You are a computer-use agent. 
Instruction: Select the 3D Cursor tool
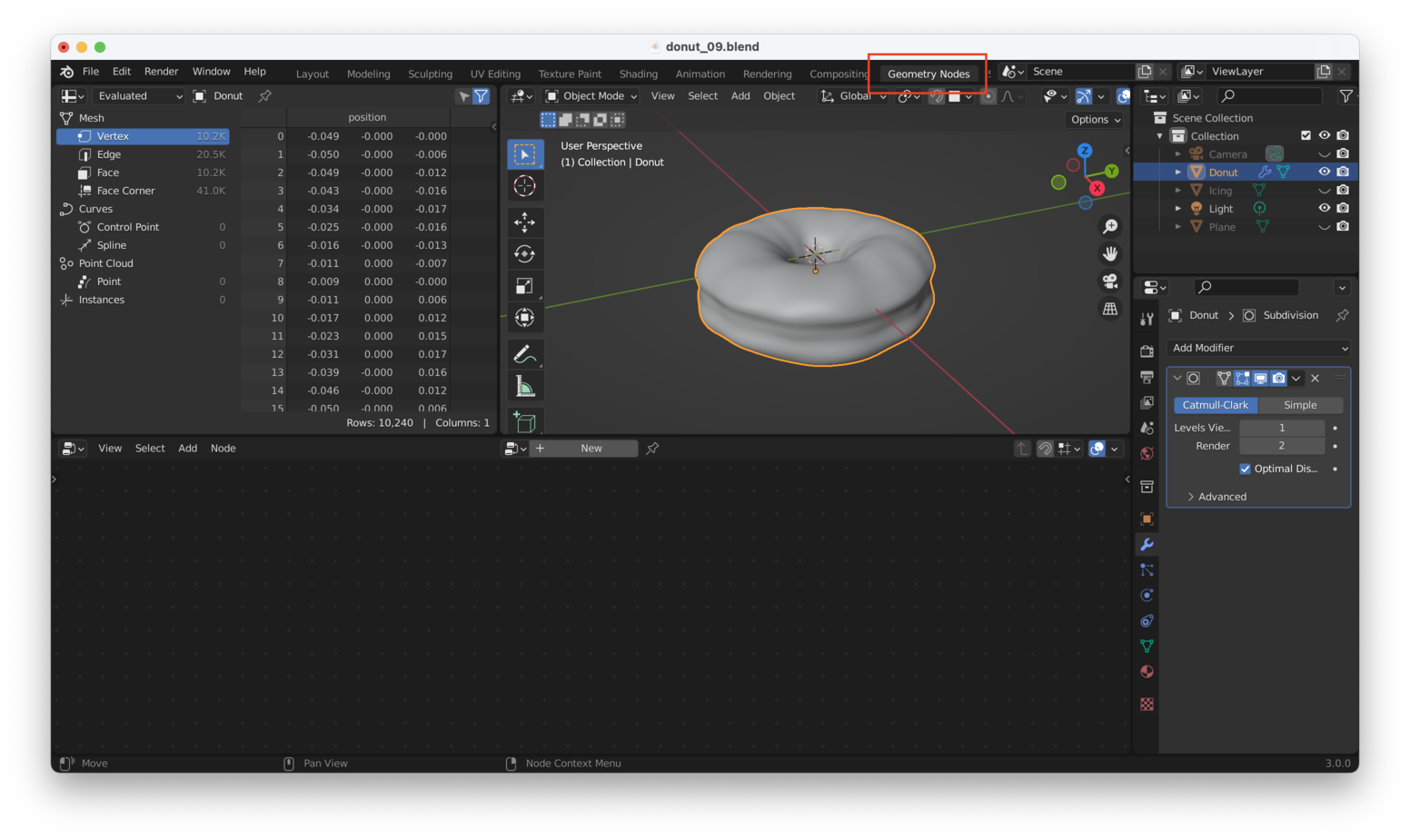(x=525, y=187)
